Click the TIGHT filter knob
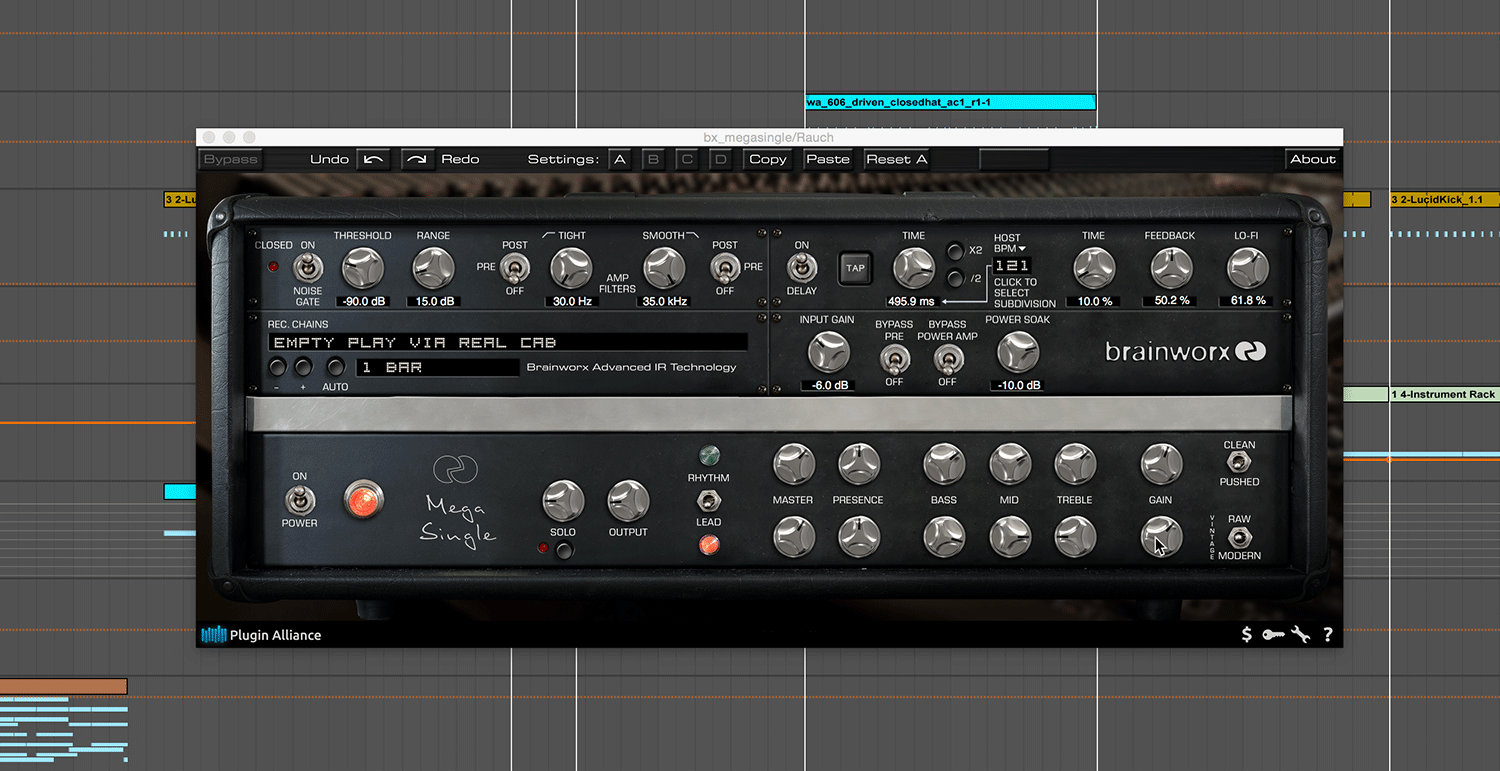Screen dimensions: 1500x771 (x=572, y=268)
